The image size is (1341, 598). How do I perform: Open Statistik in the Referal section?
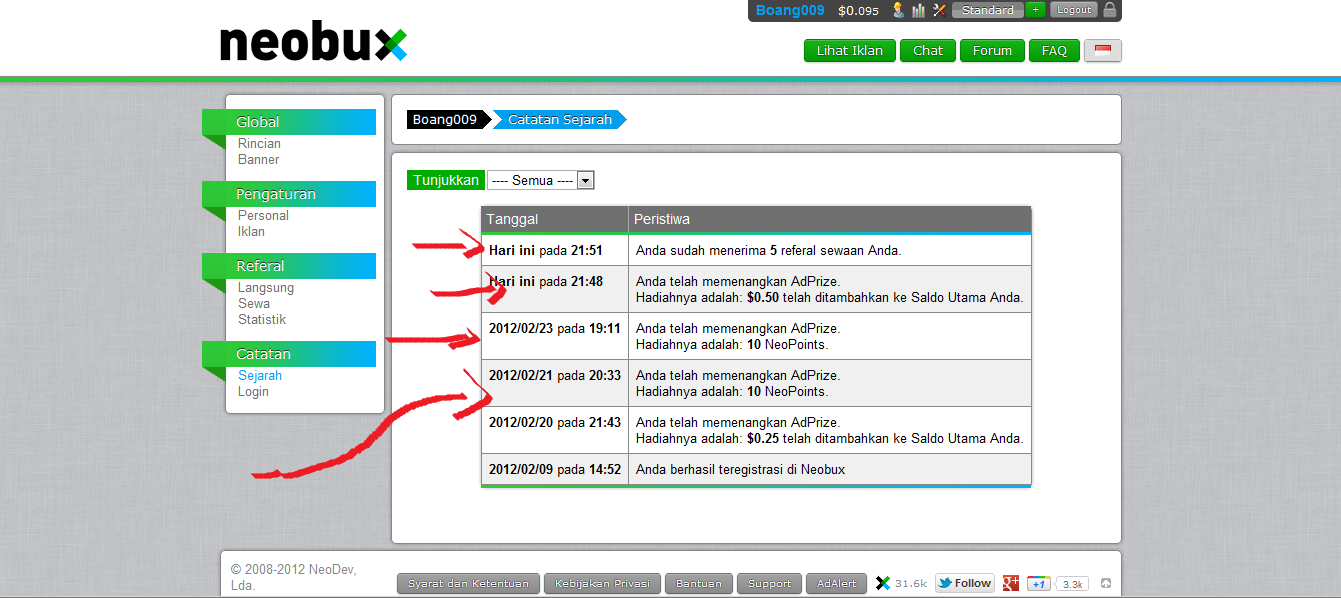click(x=262, y=320)
